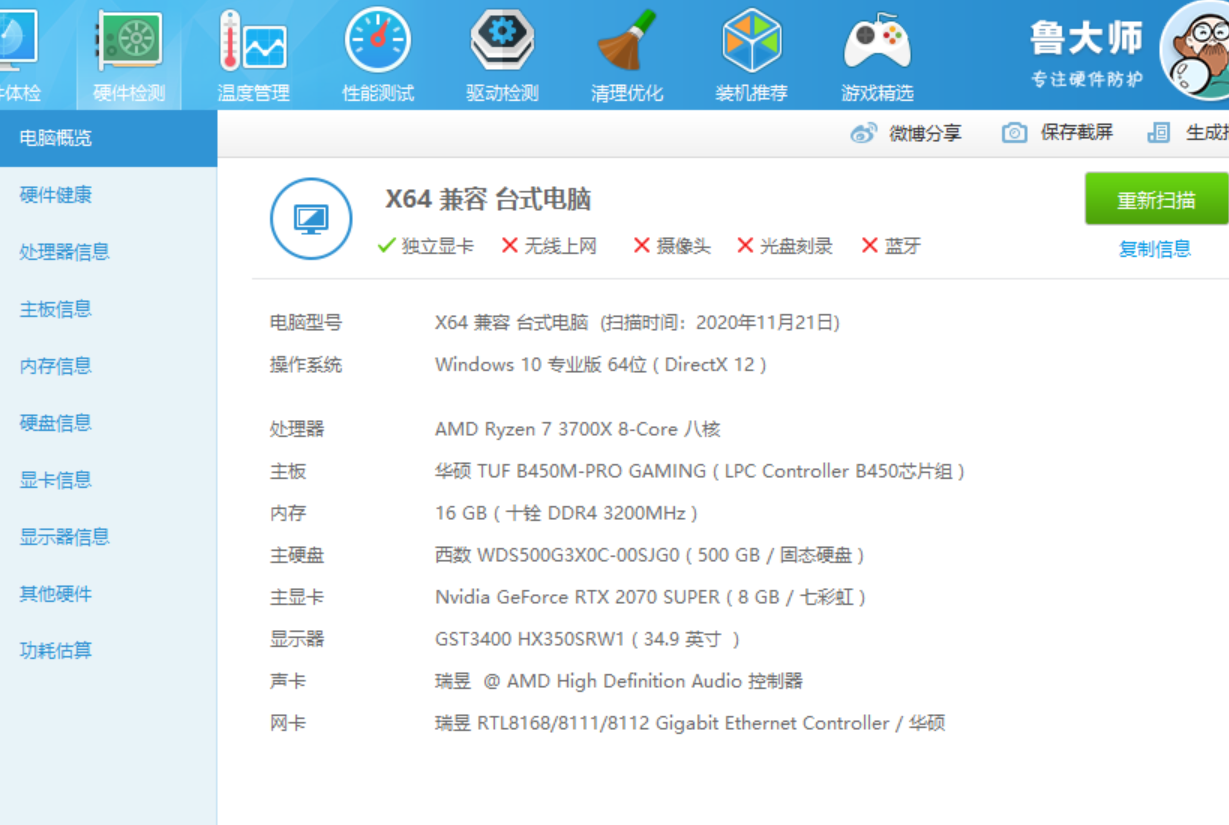Click AMD High Definition Audio text
Screen dimensions: 1229x825
pos(619,681)
